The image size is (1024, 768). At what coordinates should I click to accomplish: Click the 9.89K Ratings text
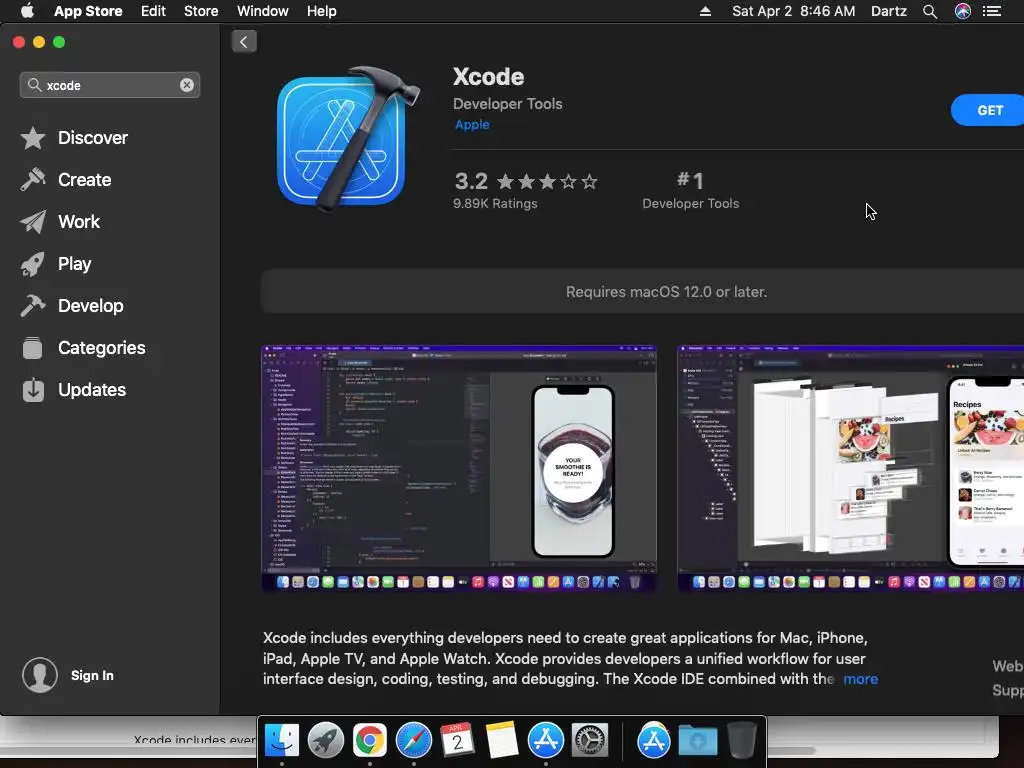[495, 204]
